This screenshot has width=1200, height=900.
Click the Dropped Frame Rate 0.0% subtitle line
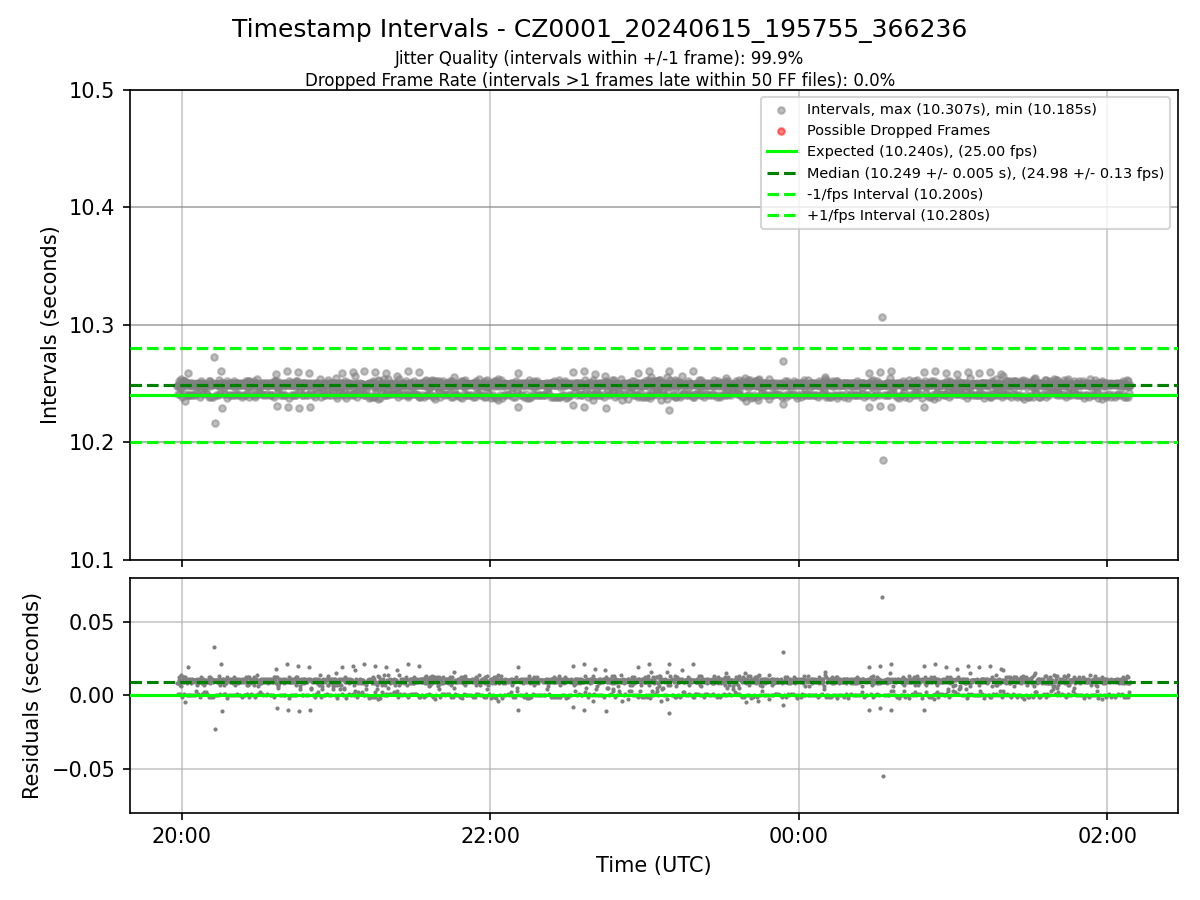coord(599,80)
